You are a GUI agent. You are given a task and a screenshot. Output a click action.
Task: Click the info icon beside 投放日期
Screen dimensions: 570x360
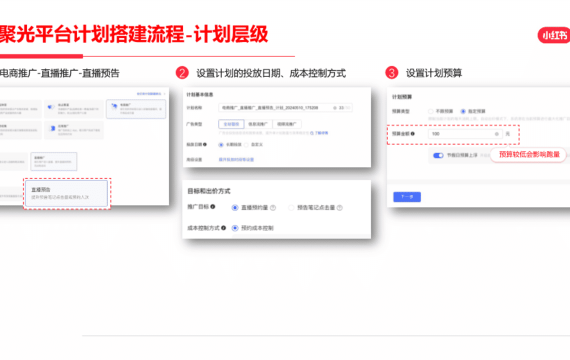pos(205,144)
